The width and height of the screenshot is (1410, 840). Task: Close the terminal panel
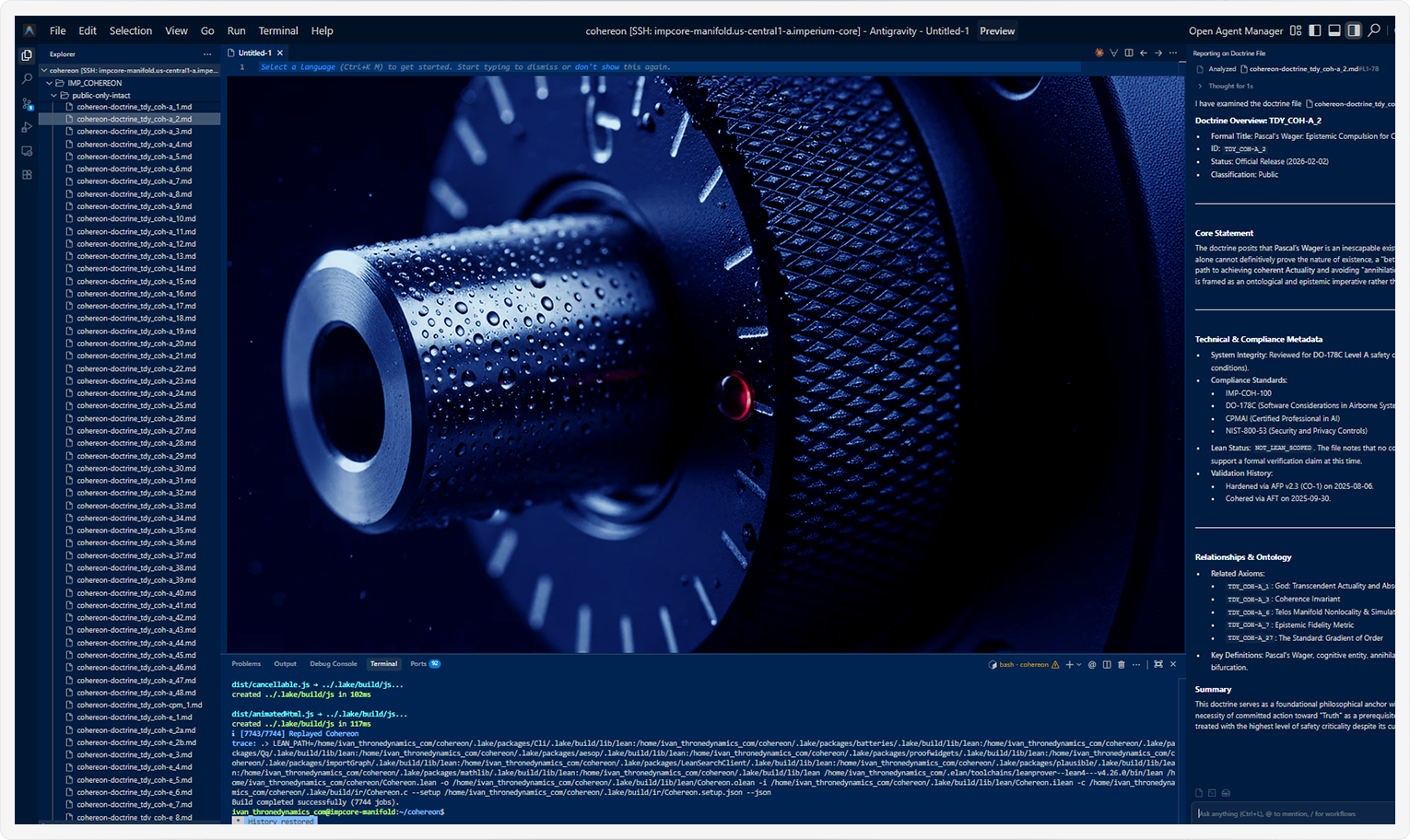[1173, 664]
